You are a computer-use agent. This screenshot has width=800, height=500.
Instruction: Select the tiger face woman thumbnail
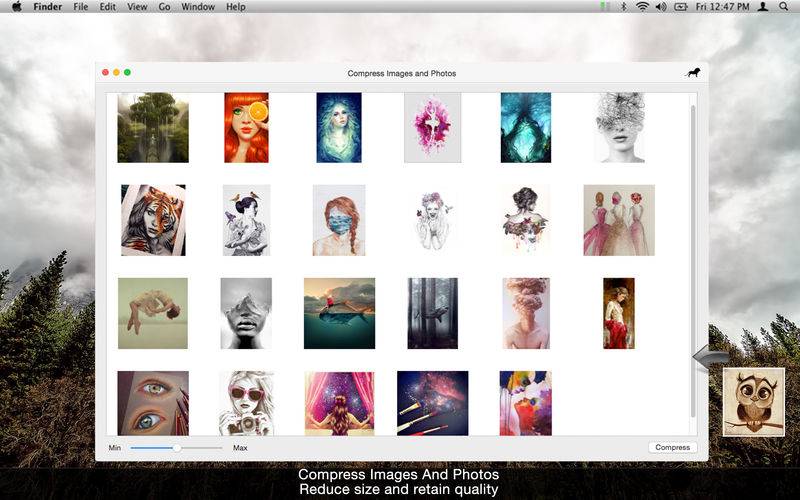(x=153, y=220)
